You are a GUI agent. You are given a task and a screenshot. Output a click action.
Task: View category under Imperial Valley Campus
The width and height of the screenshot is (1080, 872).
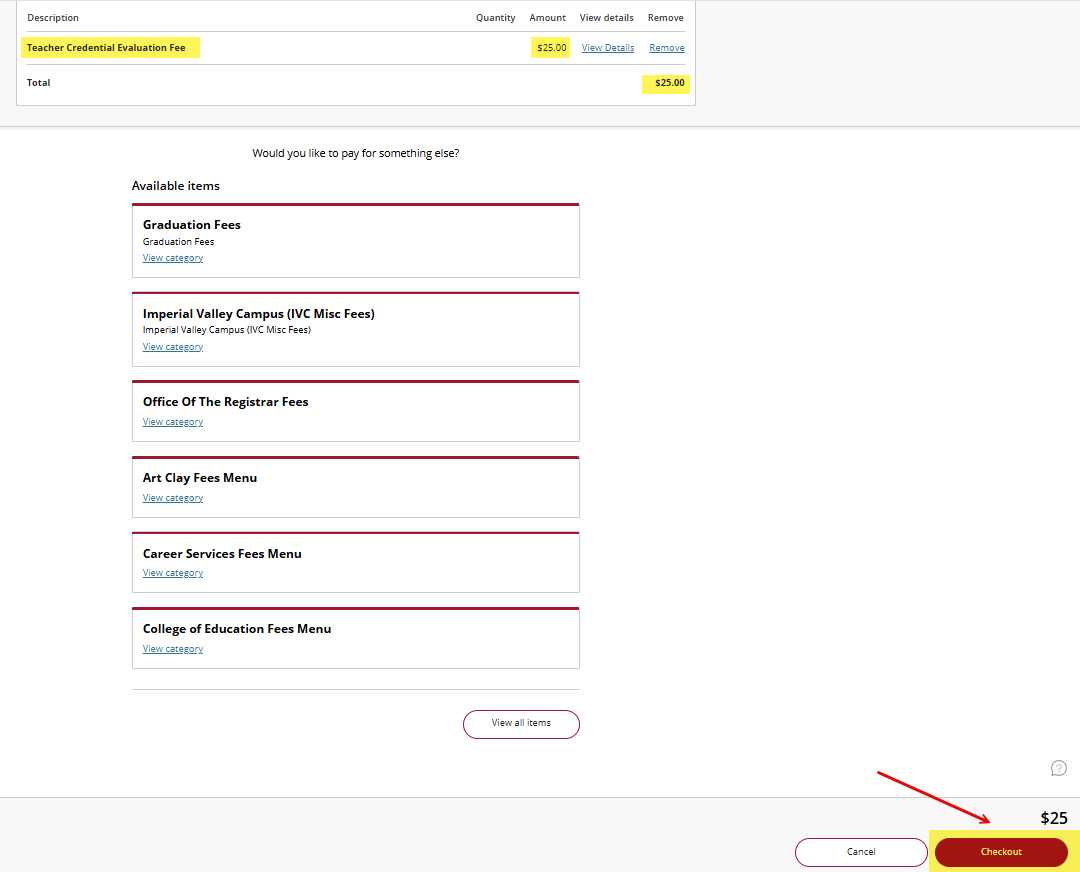pos(173,347)
